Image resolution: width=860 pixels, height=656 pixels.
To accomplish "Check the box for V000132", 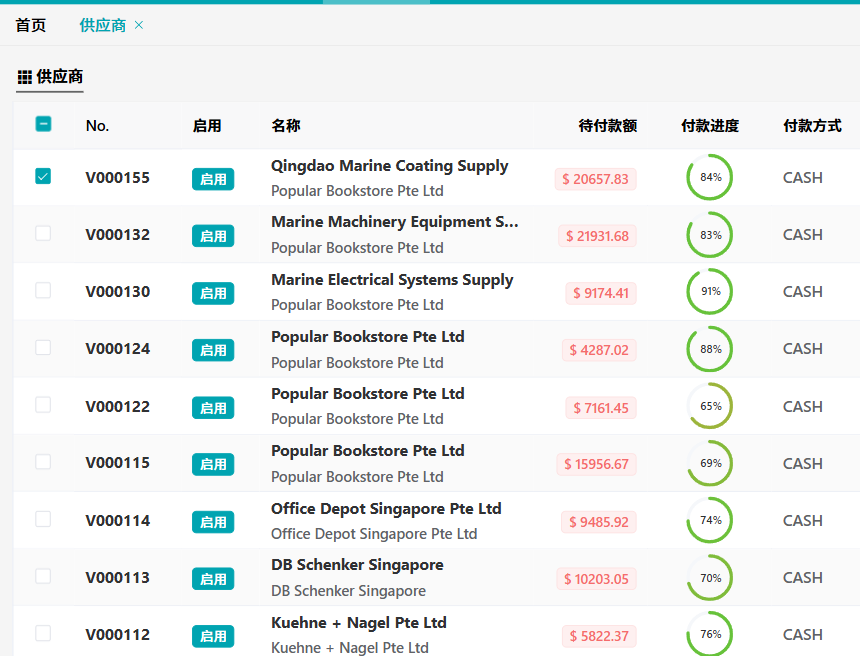I will 43,234.
